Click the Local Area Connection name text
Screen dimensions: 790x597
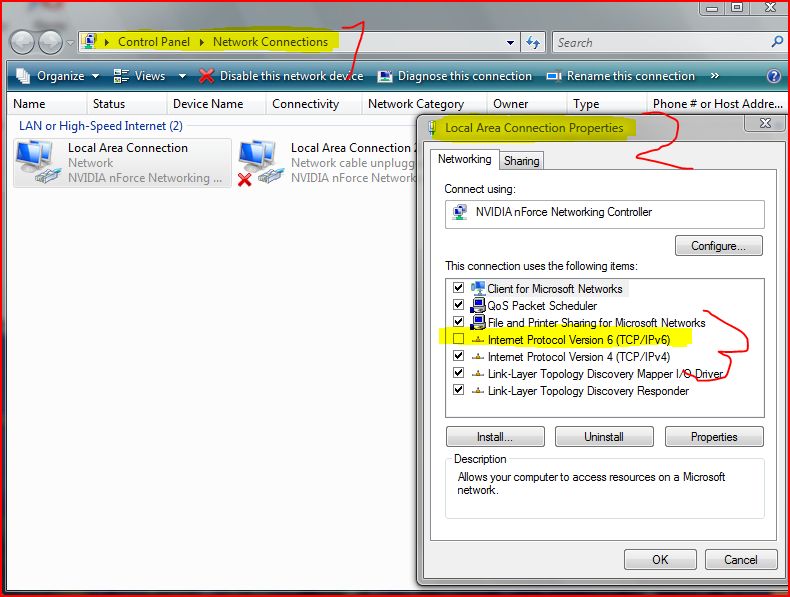click(x=128, y=148)
